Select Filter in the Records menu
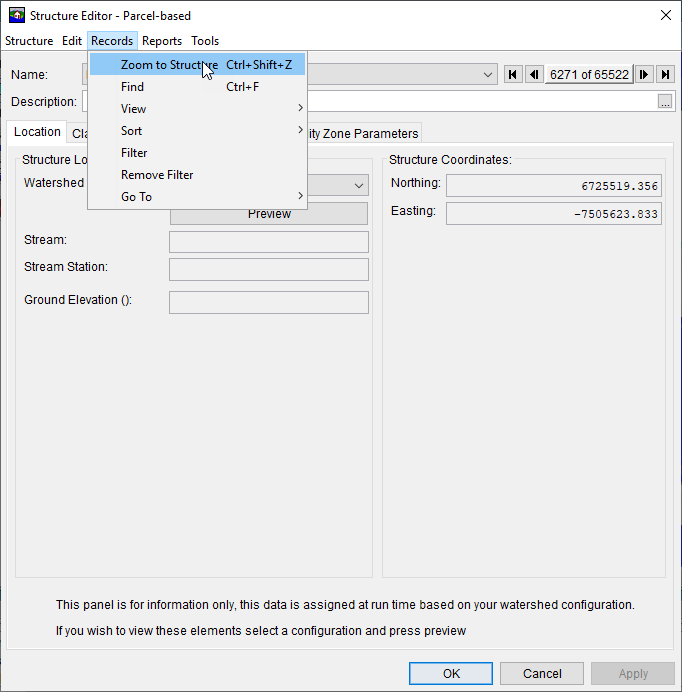 [197, 153]
